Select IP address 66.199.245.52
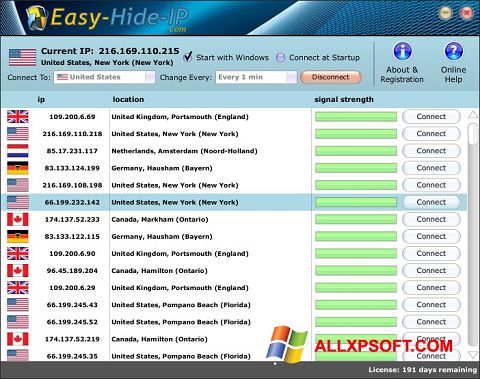 tap(72, 322)
